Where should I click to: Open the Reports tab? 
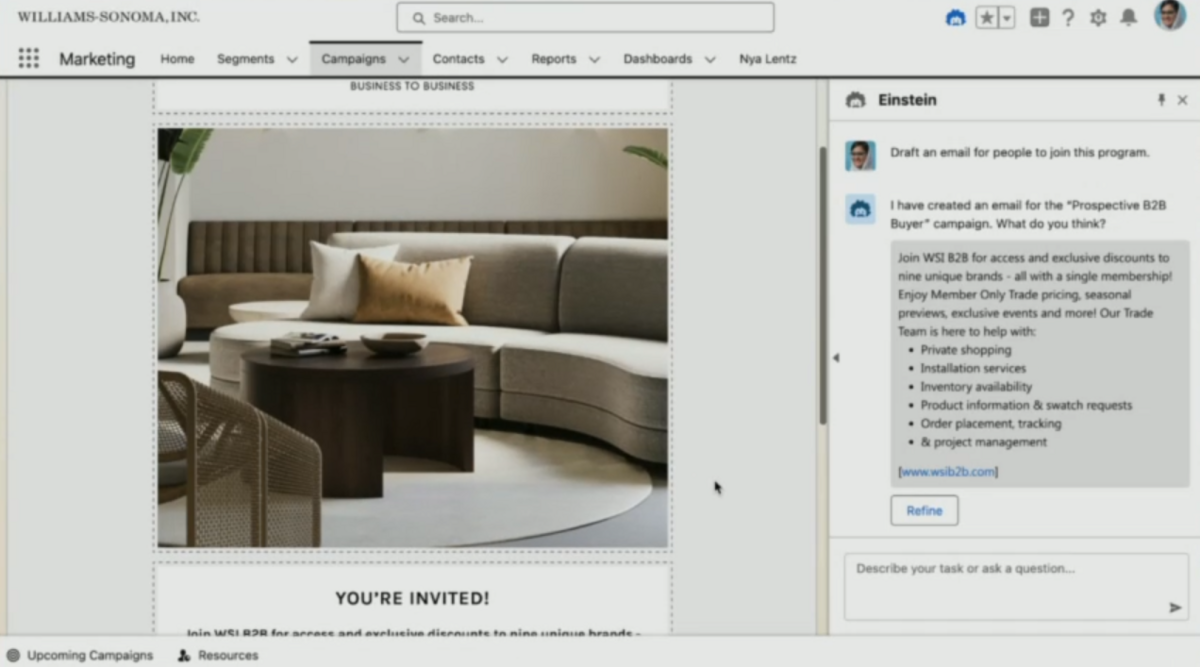coord(553,59)
